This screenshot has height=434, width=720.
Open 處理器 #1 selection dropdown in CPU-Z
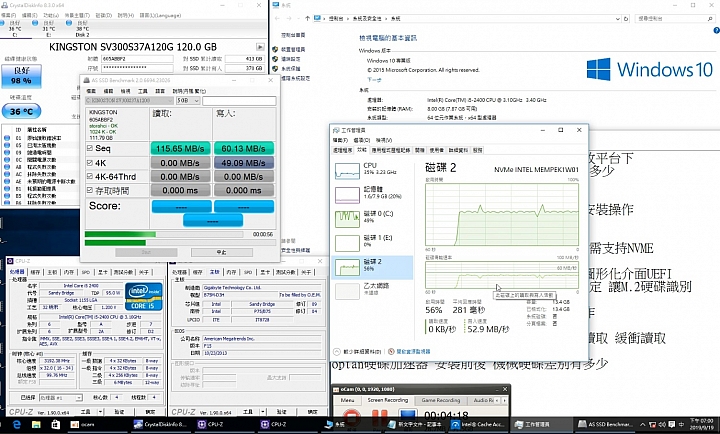(x=61, y=398)
